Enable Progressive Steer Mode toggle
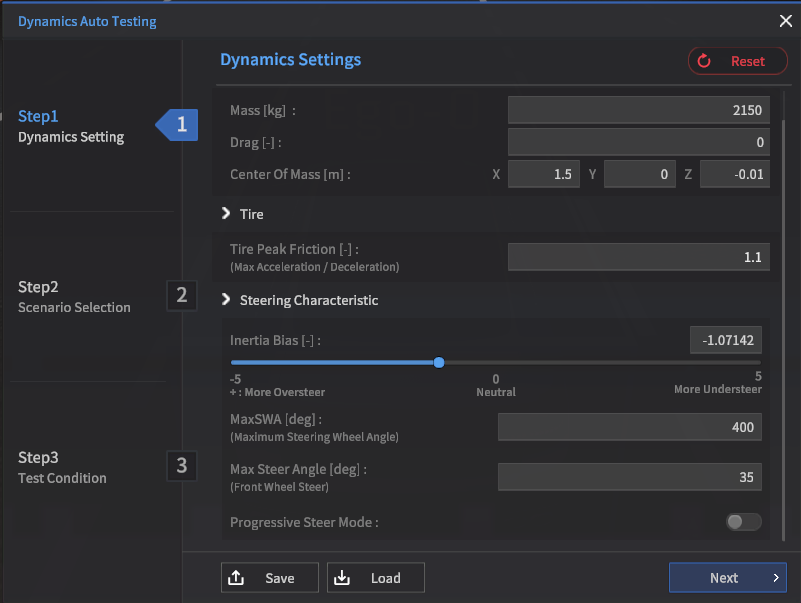Viewport: 801px width, 603px height. pos(743,522)
